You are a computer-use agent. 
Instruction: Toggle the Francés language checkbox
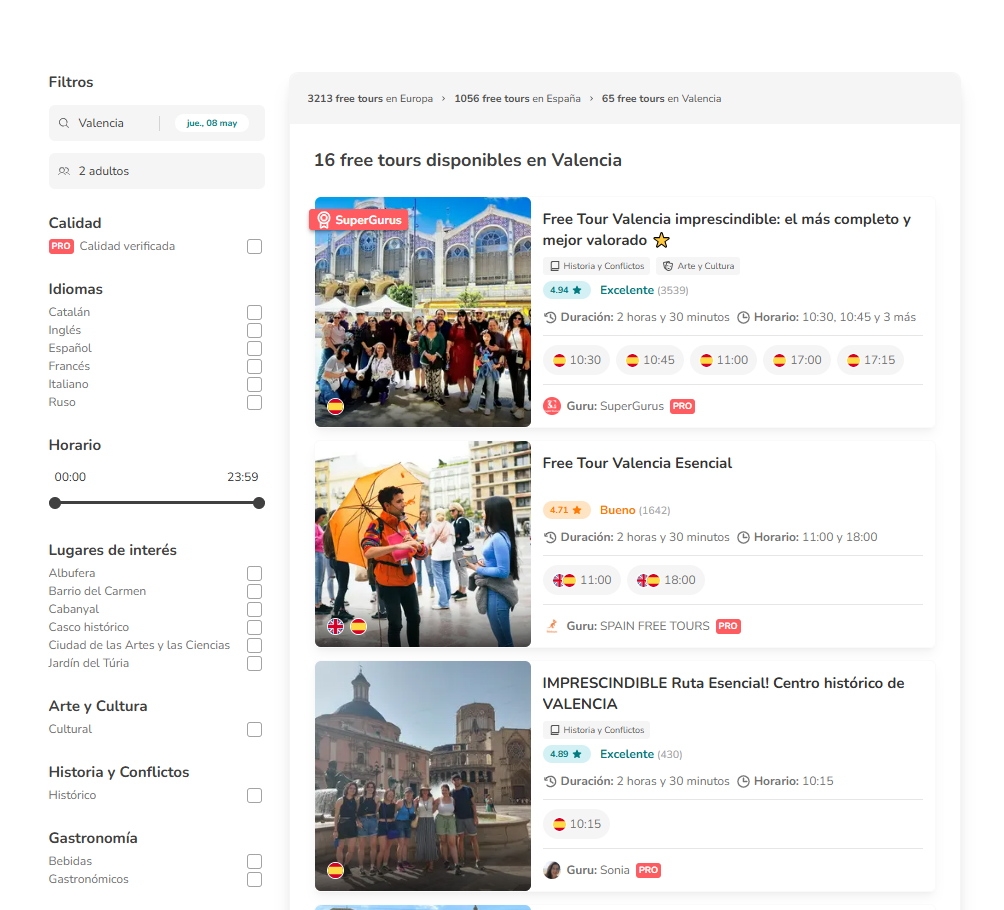click(x=254, y=366)
